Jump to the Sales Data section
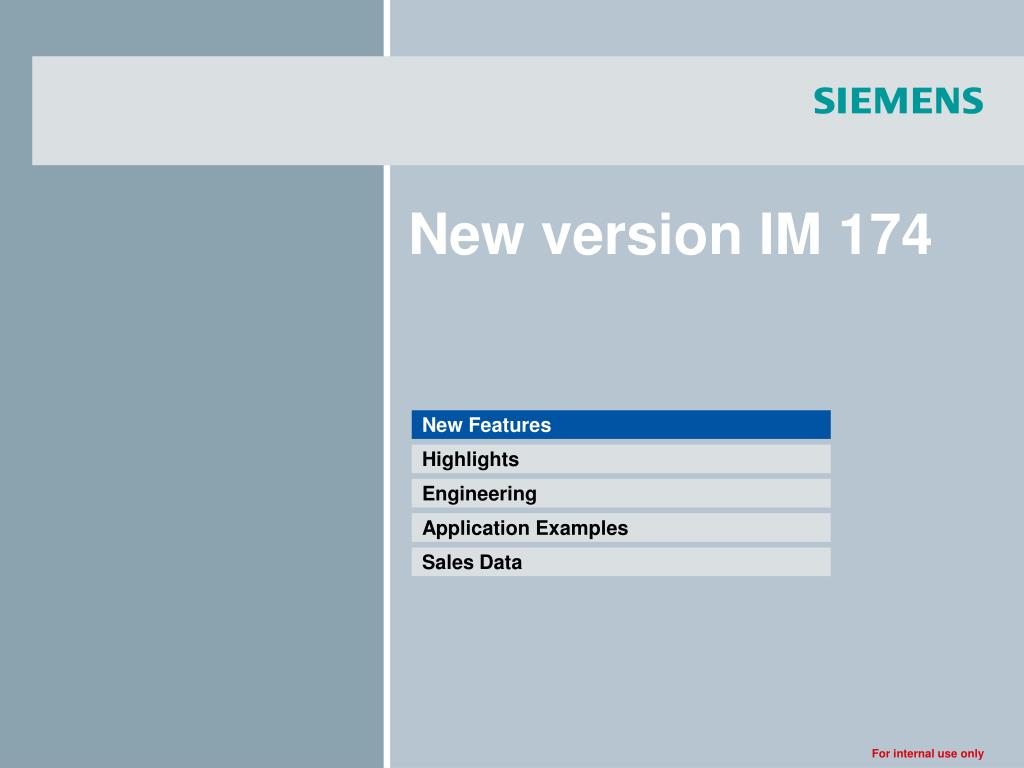The image size is (1024, 768). click(x=621, y=562)
